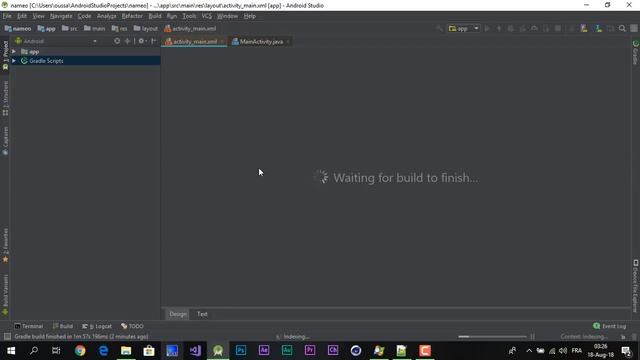Click the Run app play icon
Image resolution: width=640 pixels, height=360 pixels.
(487, 29)
